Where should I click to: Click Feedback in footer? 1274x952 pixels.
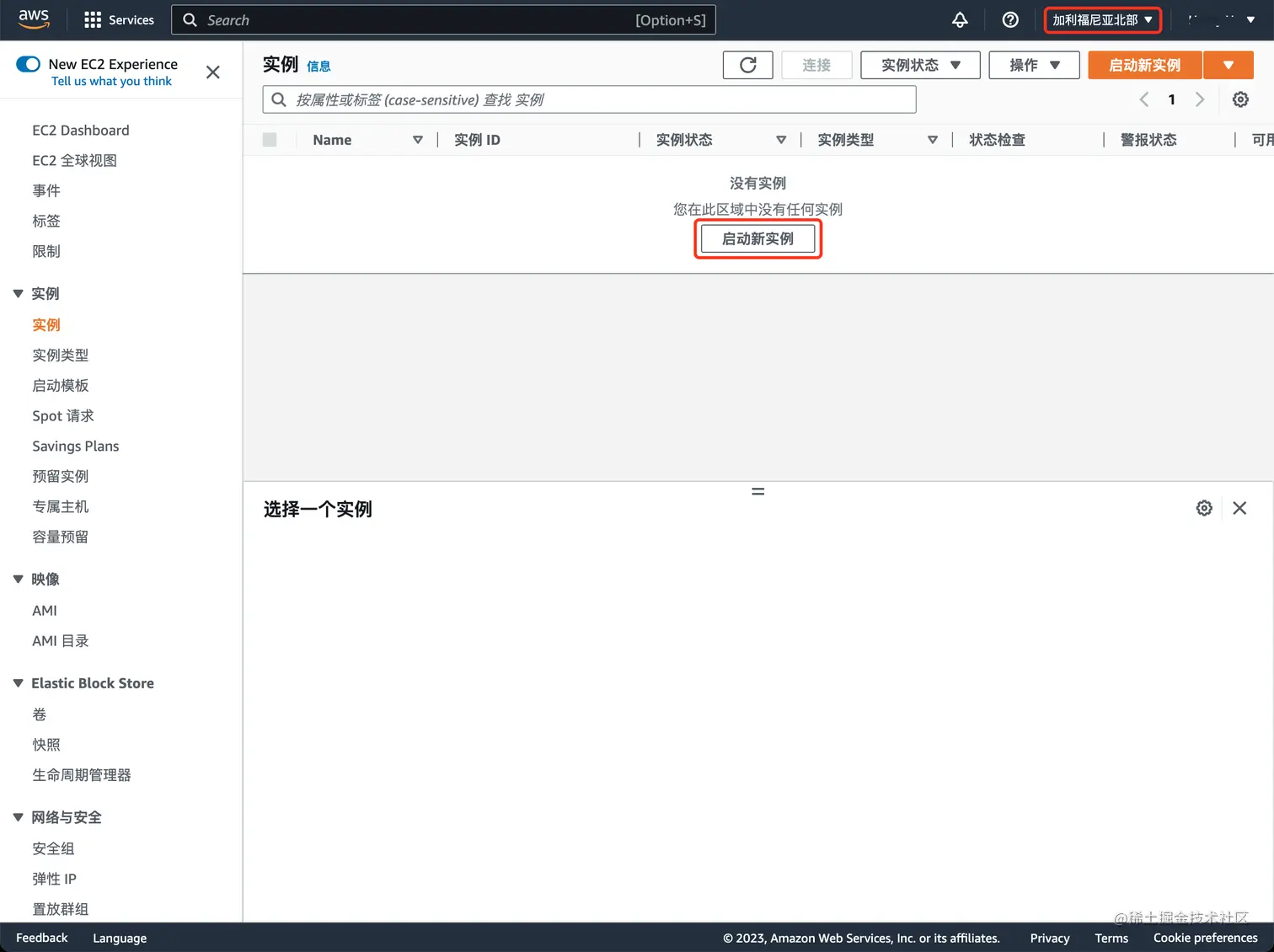tap(42, 938)
